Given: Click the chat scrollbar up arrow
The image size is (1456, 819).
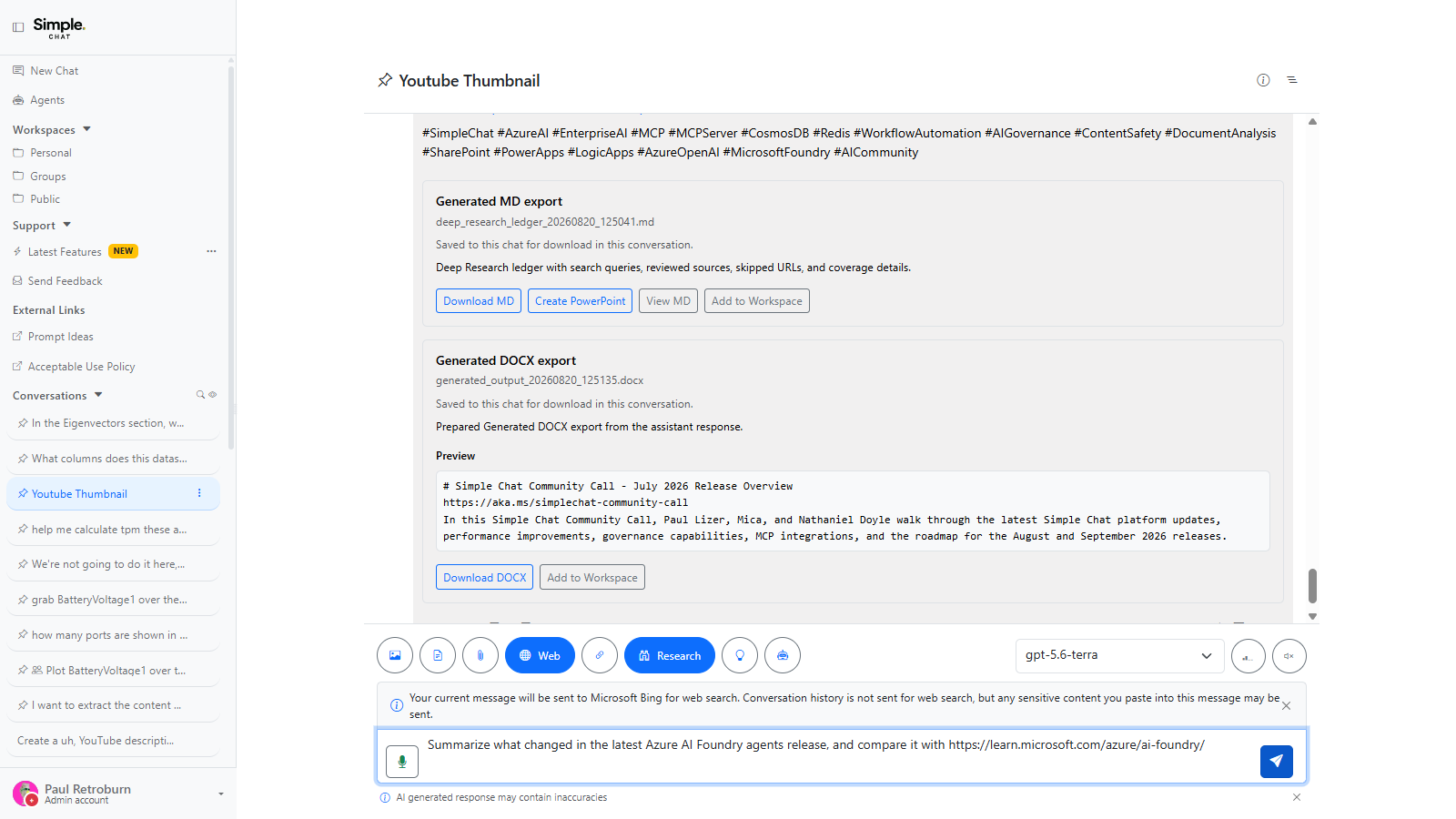Looking at the screenshot, I should 1312,121.
